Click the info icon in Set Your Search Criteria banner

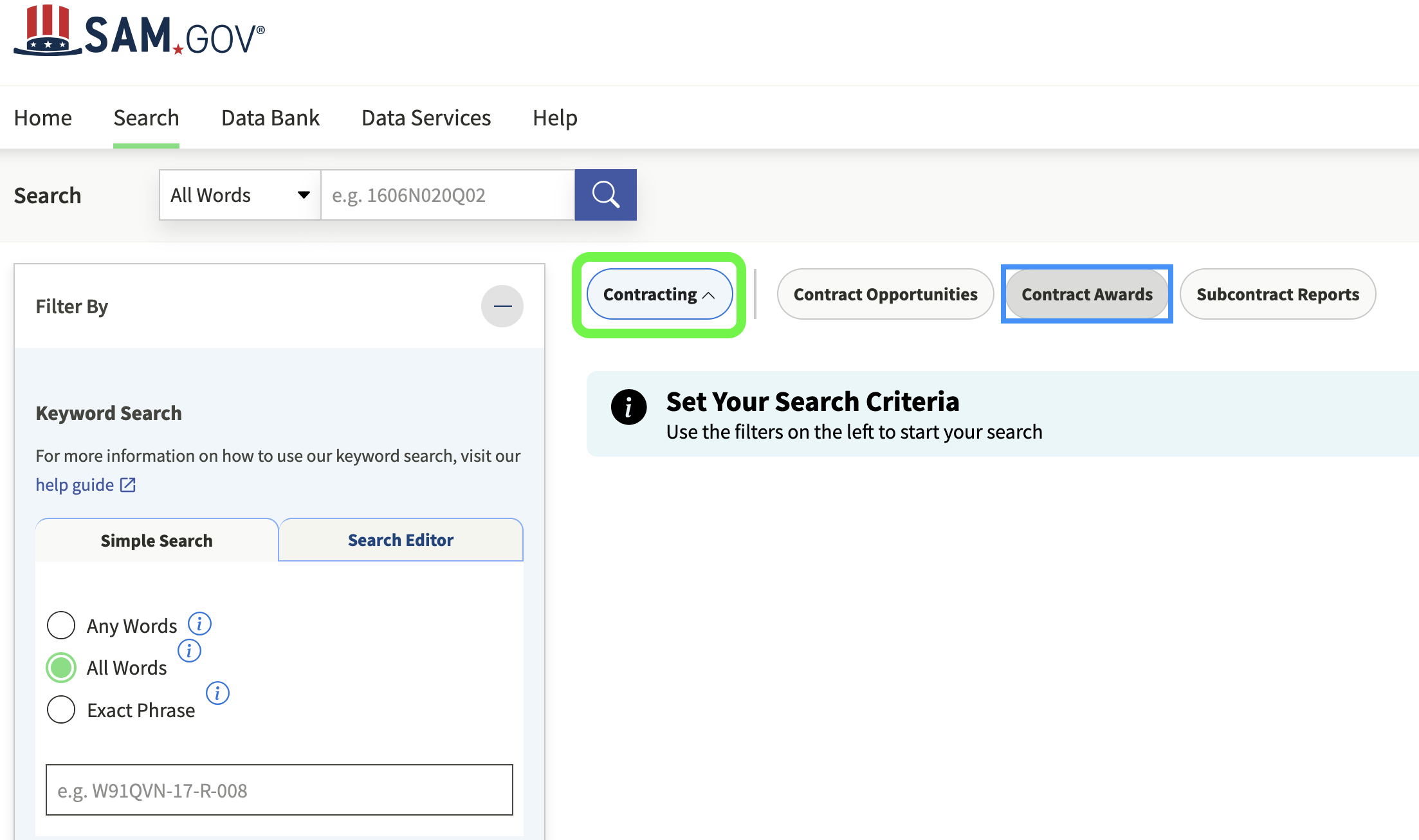[x=628, y=406]
